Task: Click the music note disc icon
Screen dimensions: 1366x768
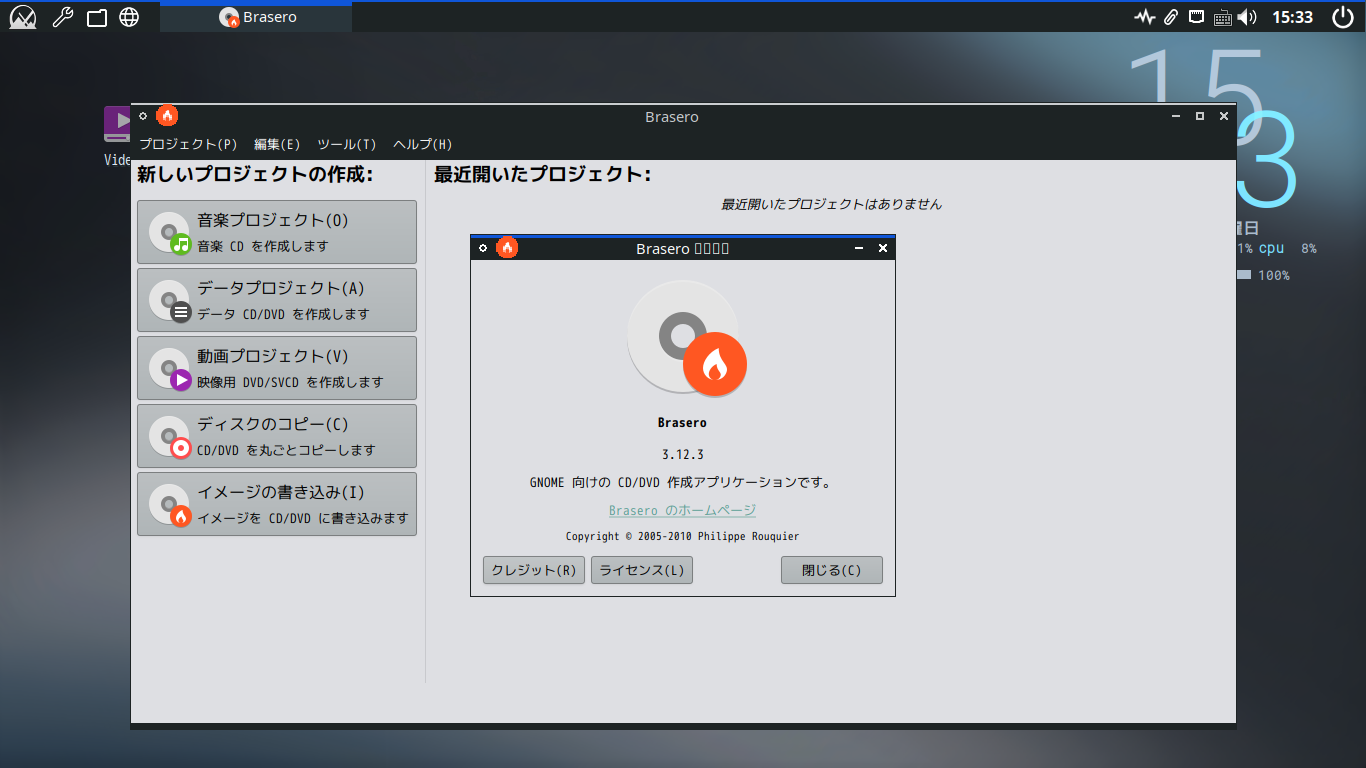Action: pyautogui.click(x=169, y=232)
